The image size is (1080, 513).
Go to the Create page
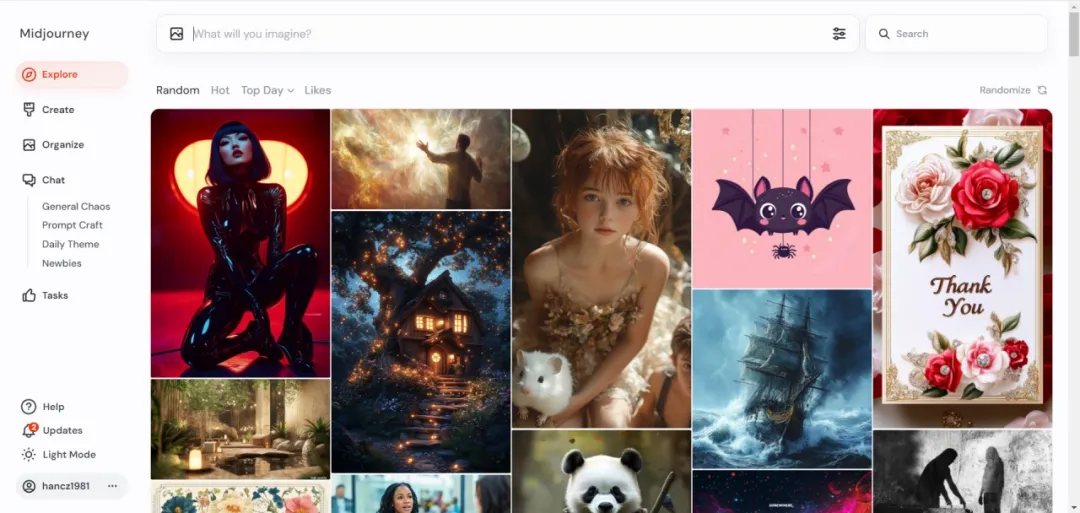point(57,110)
